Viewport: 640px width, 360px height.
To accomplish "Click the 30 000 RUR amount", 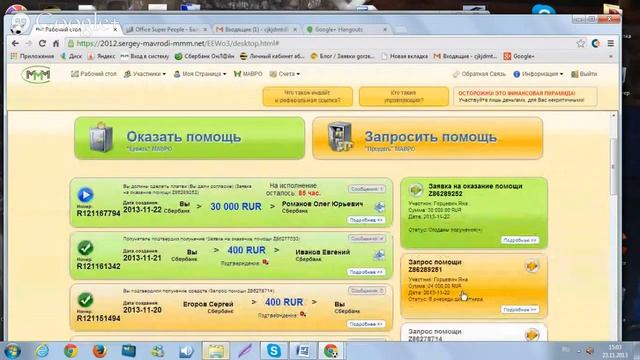I will click(236, 207).
